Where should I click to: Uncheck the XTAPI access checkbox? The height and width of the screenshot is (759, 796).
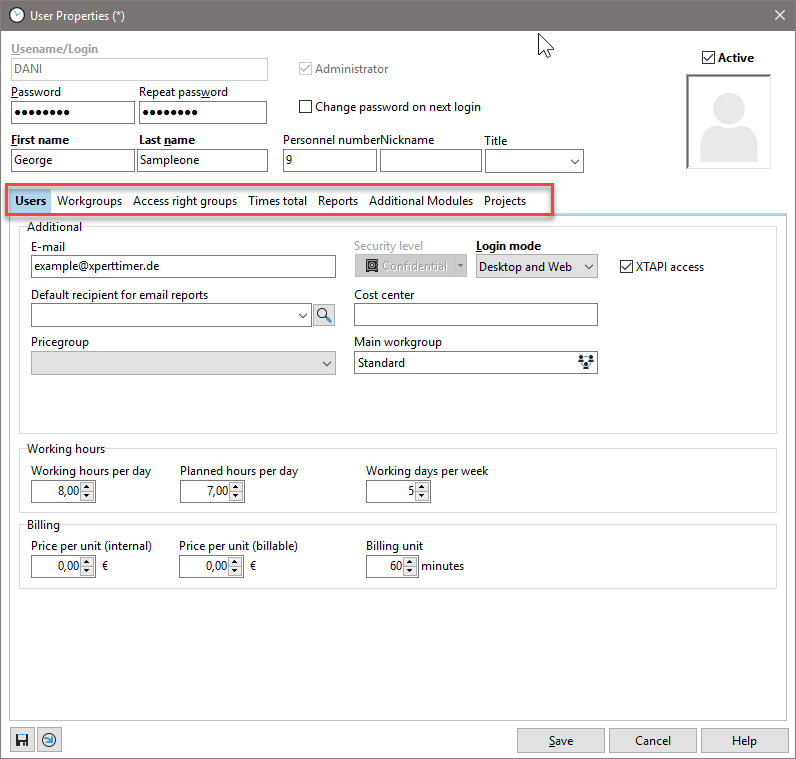pos(627,267)
